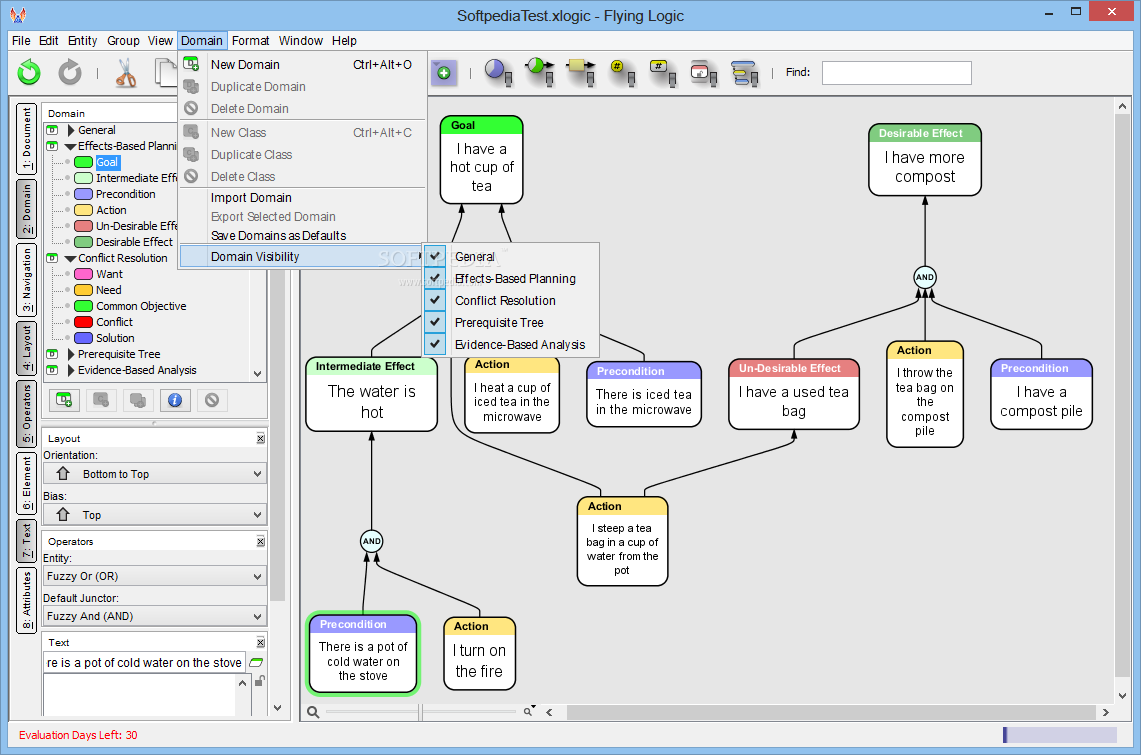Uncheck Conflict Resolution visibility
The image size is (1141, 755).
(434, 300)
